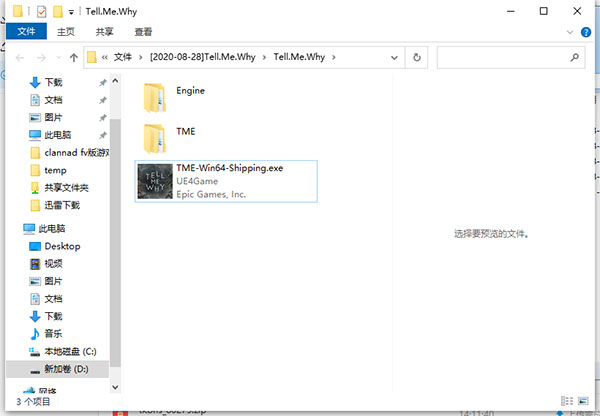Switch to the 共享 ribbon tab
The image size is (600, 416).
(104, 32)
